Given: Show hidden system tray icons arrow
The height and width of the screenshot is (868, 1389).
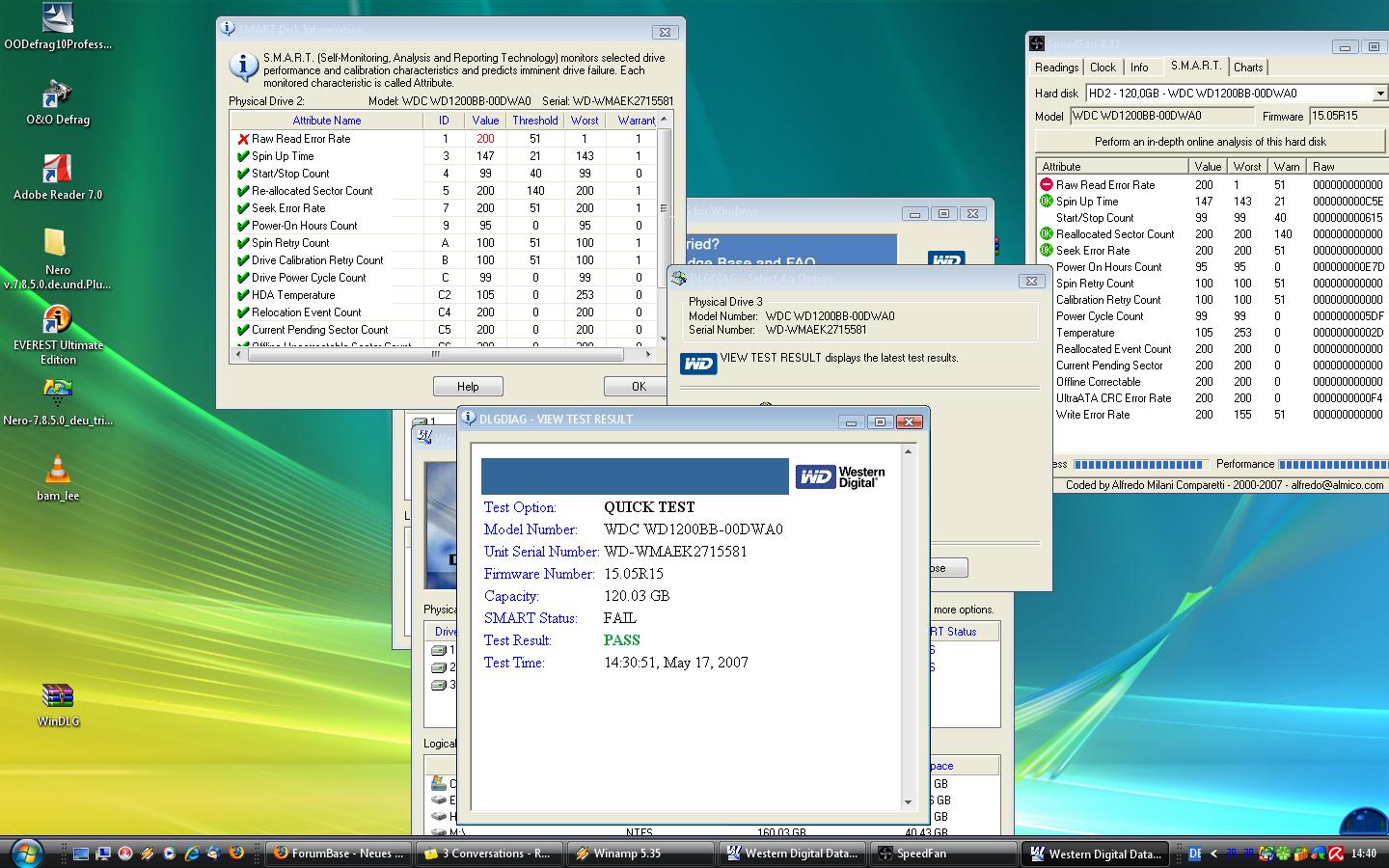Looking at the screenshot, I should pyautogui.click(x=1213, y=854).
